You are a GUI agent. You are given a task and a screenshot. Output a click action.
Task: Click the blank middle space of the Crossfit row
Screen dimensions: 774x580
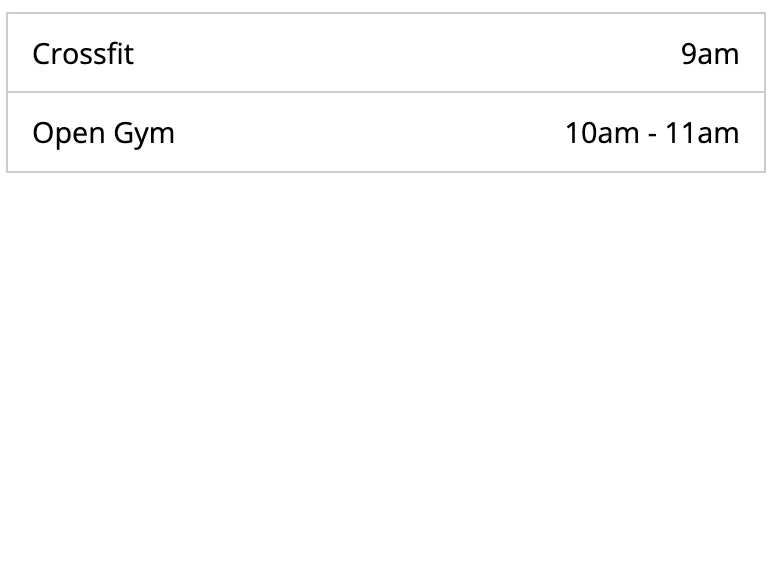[407, 53]
